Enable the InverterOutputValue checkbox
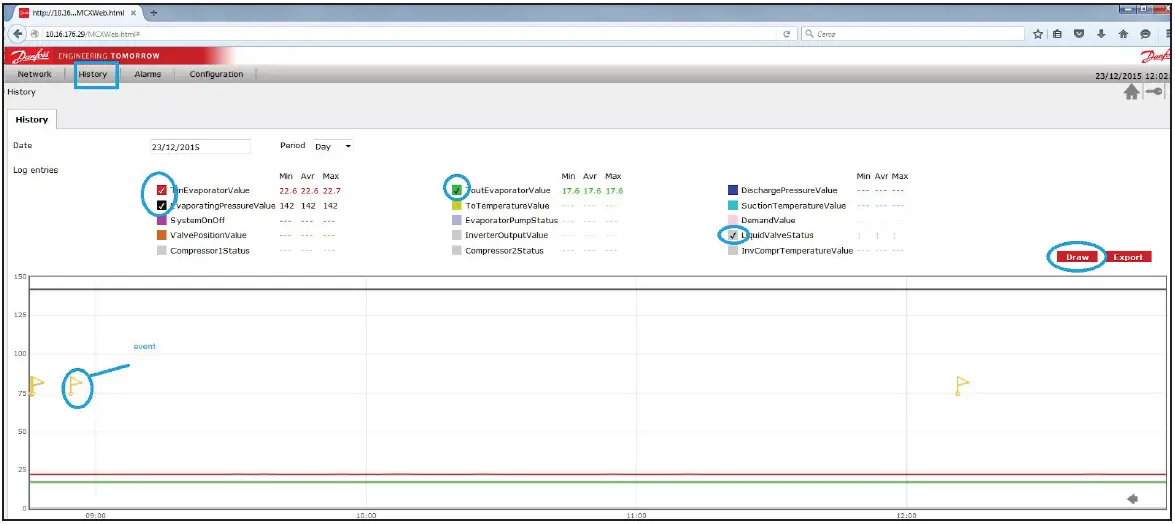Image resolution: width=1175 pixels, height=524 pixels. 456,235
